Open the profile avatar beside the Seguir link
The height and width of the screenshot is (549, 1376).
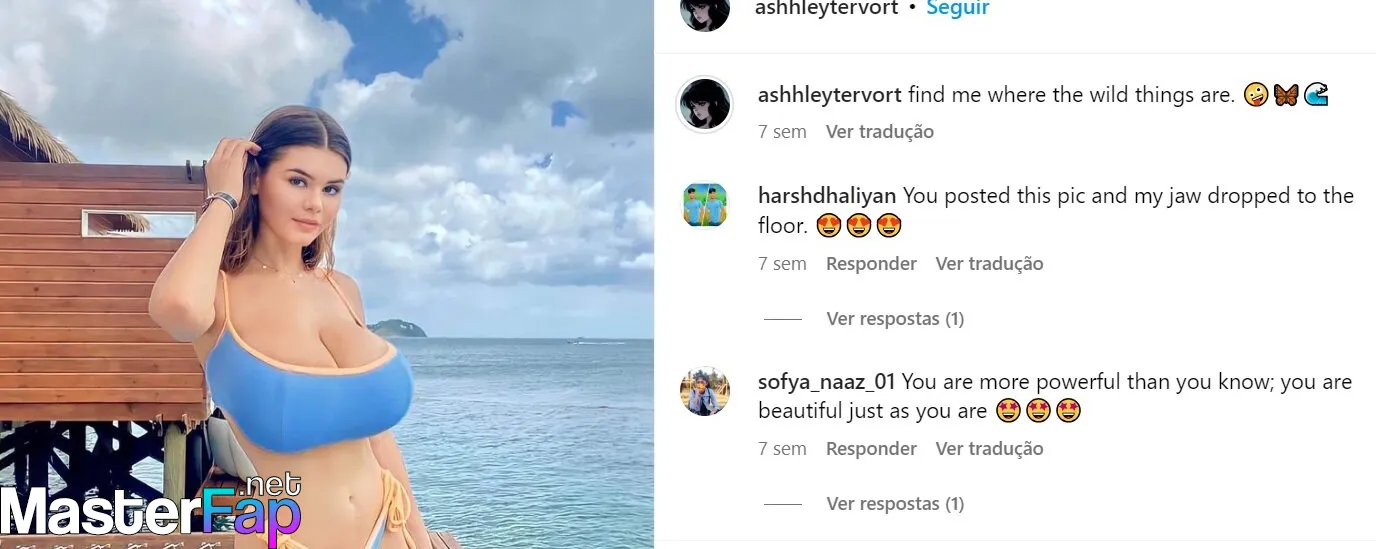tap(705, 10)
